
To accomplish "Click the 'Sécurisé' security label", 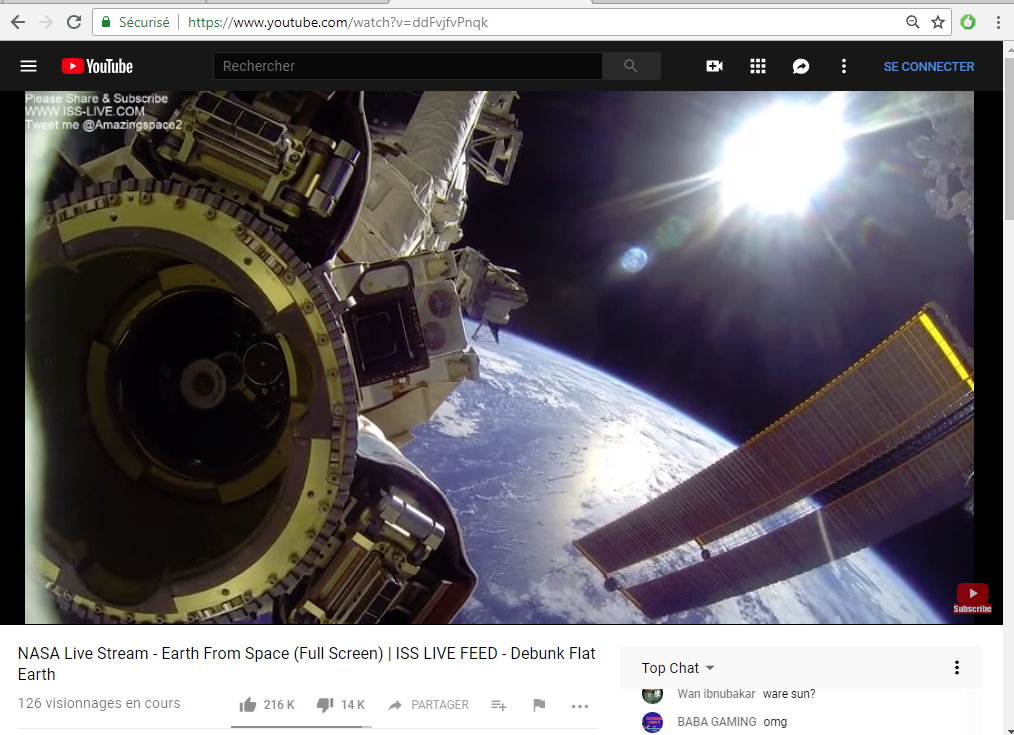I will [144, 23].
